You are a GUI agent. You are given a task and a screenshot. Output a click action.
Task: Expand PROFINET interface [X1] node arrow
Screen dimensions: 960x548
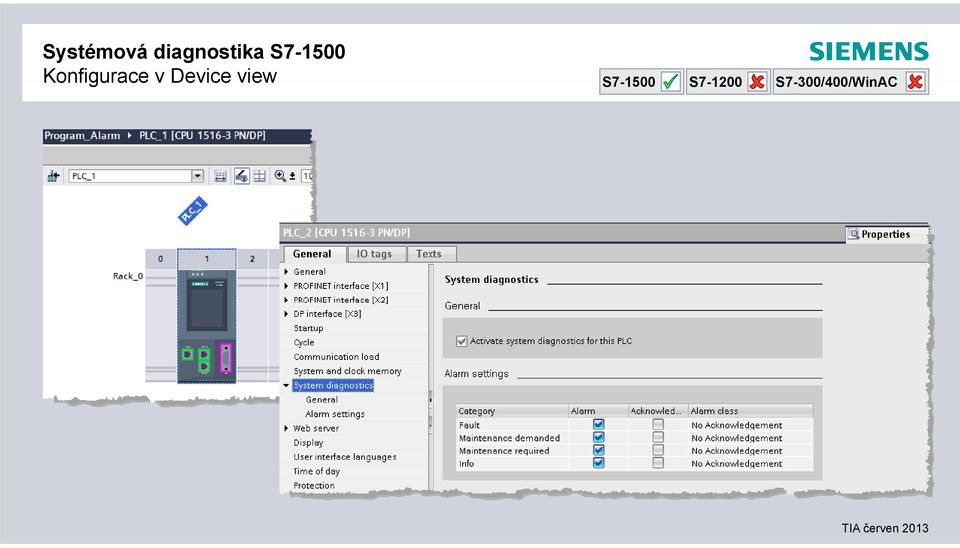click(286, 285)
